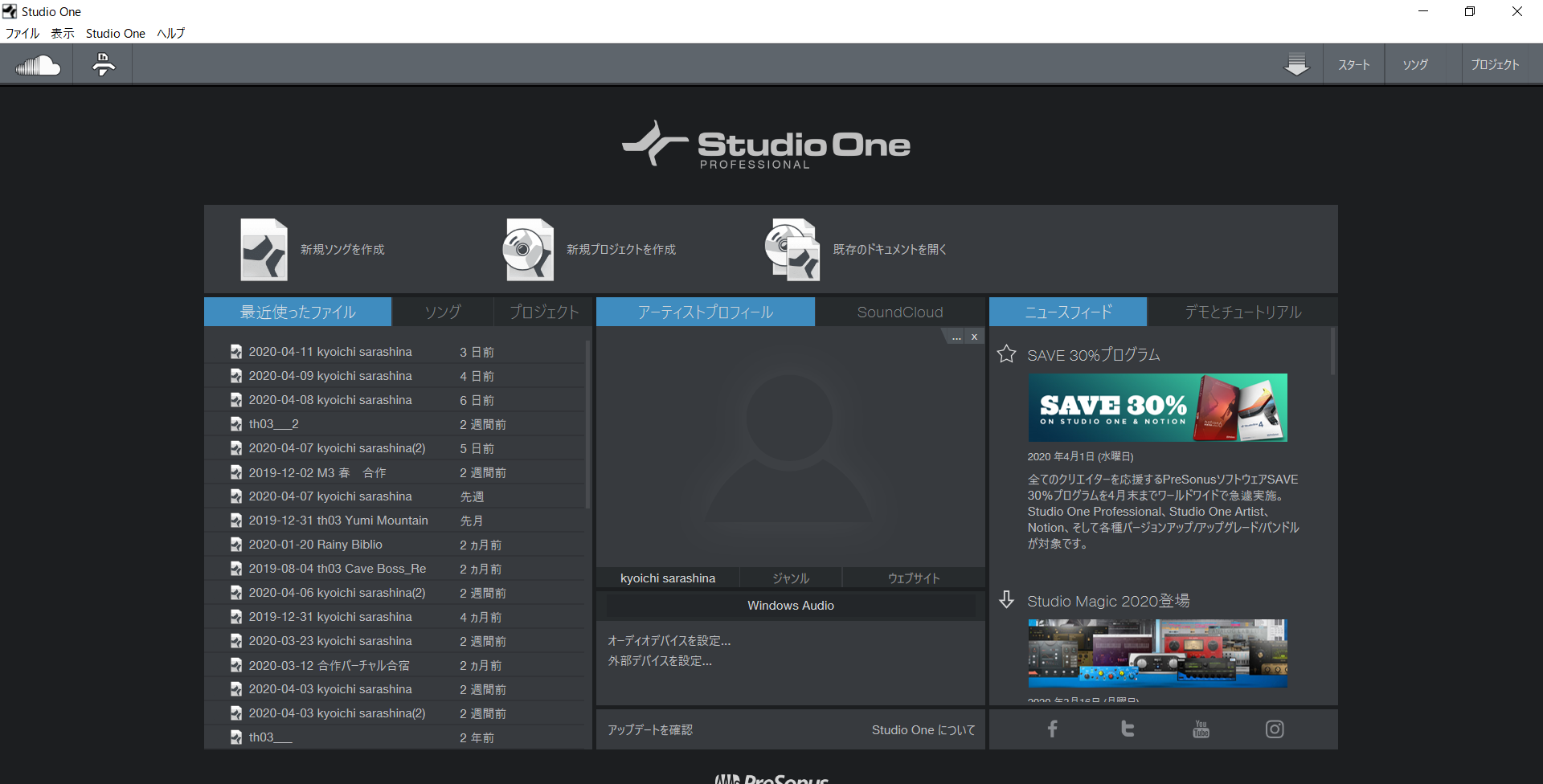This screenshot has height=784, width=1543.
Task: Switch to the プロジェクト page button in toolbar
Action: 1495,64
